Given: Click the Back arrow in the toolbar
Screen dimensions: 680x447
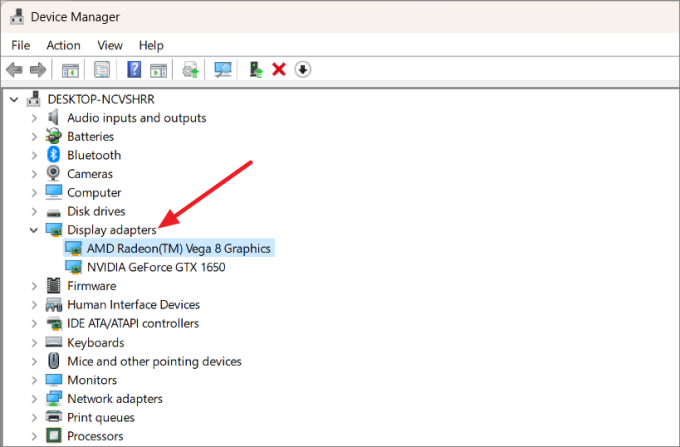Looking at the screenshot, I should (14, 69).
